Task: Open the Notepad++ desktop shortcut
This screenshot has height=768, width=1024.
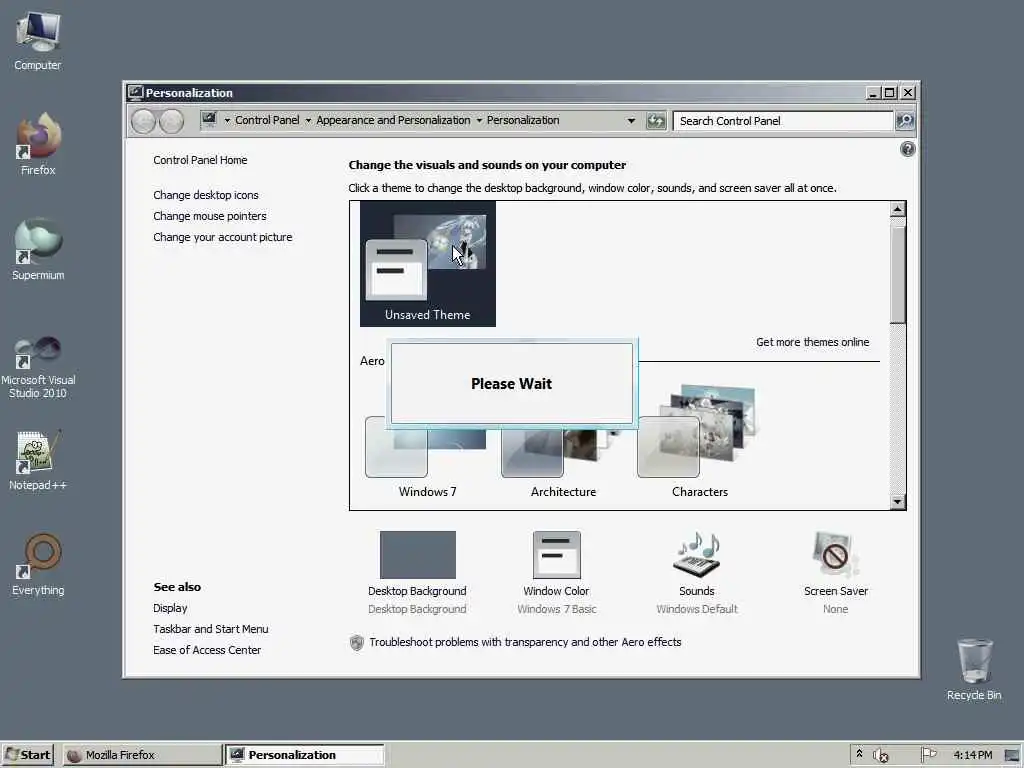Action: [38, 460]
